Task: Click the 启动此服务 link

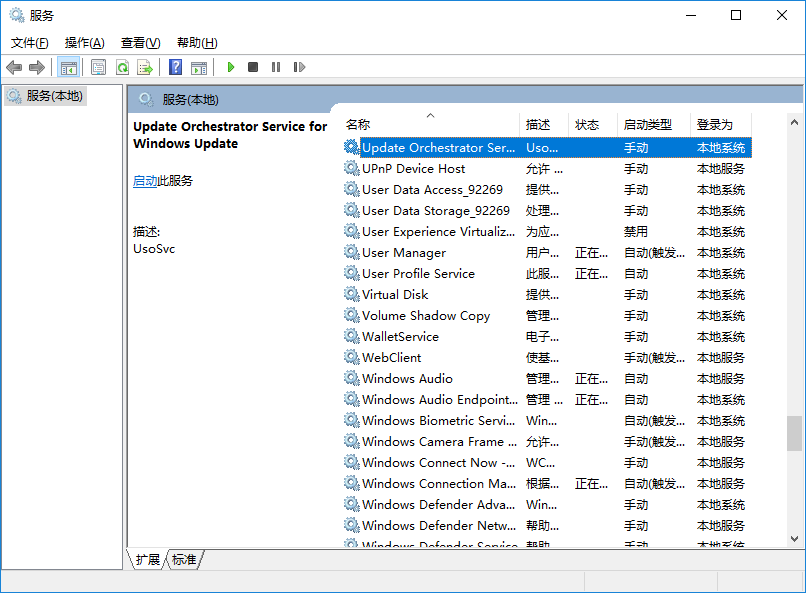Action: click(150, 180)
